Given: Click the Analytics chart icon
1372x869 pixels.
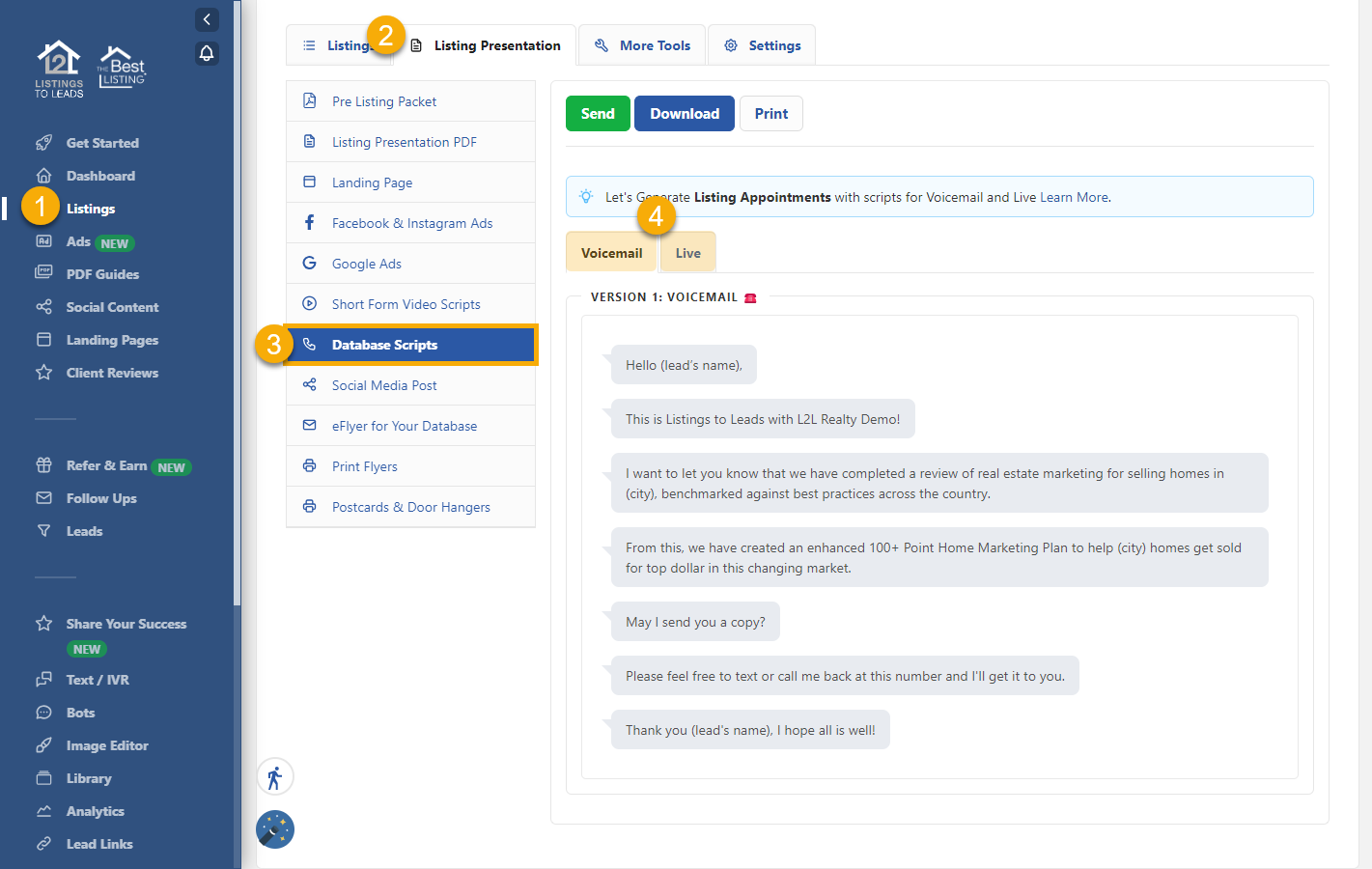Looking at the screenshot, I should click(x=43, y=811).
